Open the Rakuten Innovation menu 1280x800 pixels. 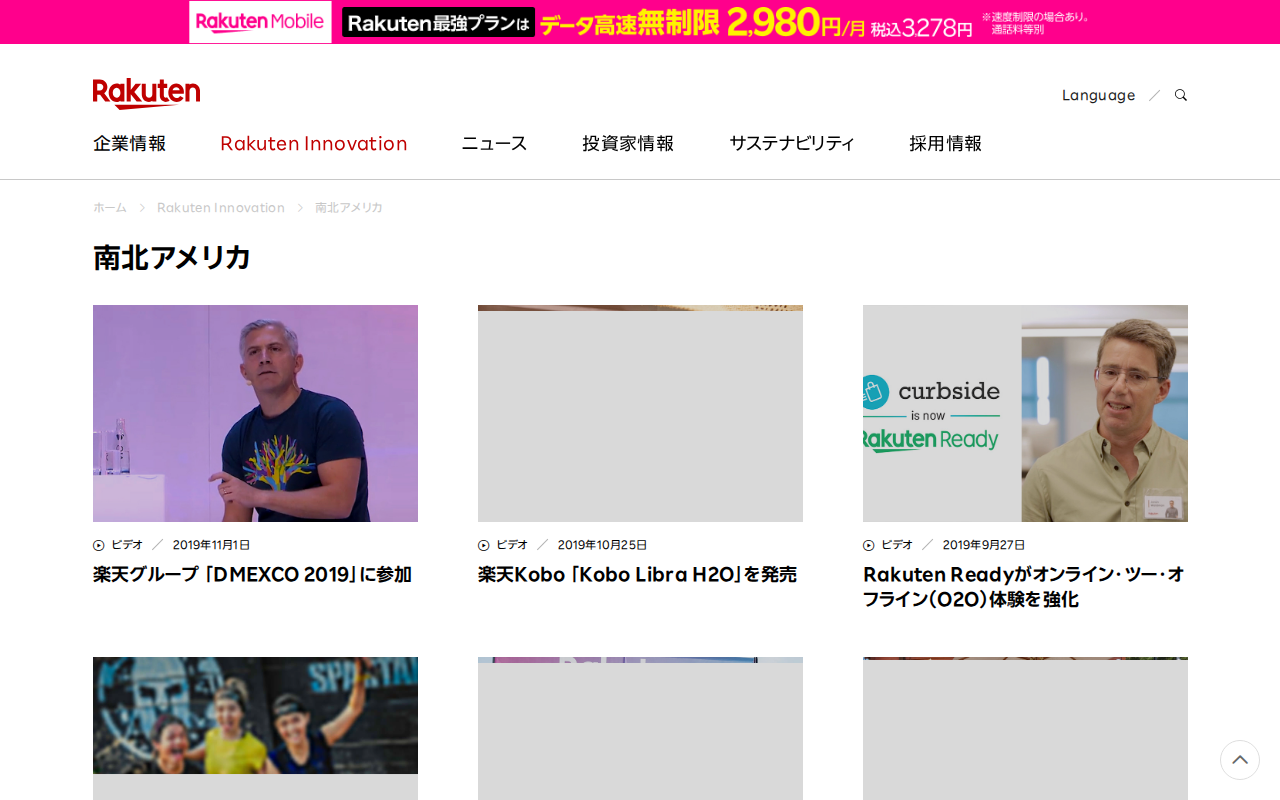coord(314,143)
